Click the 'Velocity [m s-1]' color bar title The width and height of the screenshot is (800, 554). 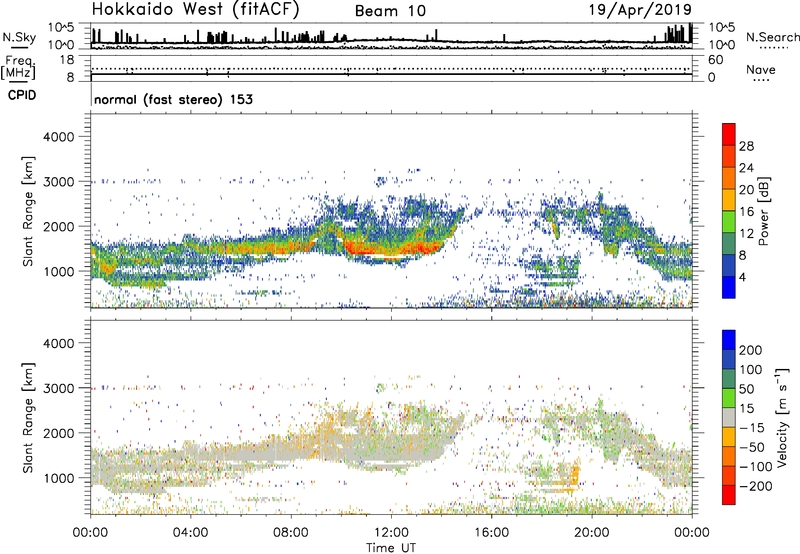point(782,417)
